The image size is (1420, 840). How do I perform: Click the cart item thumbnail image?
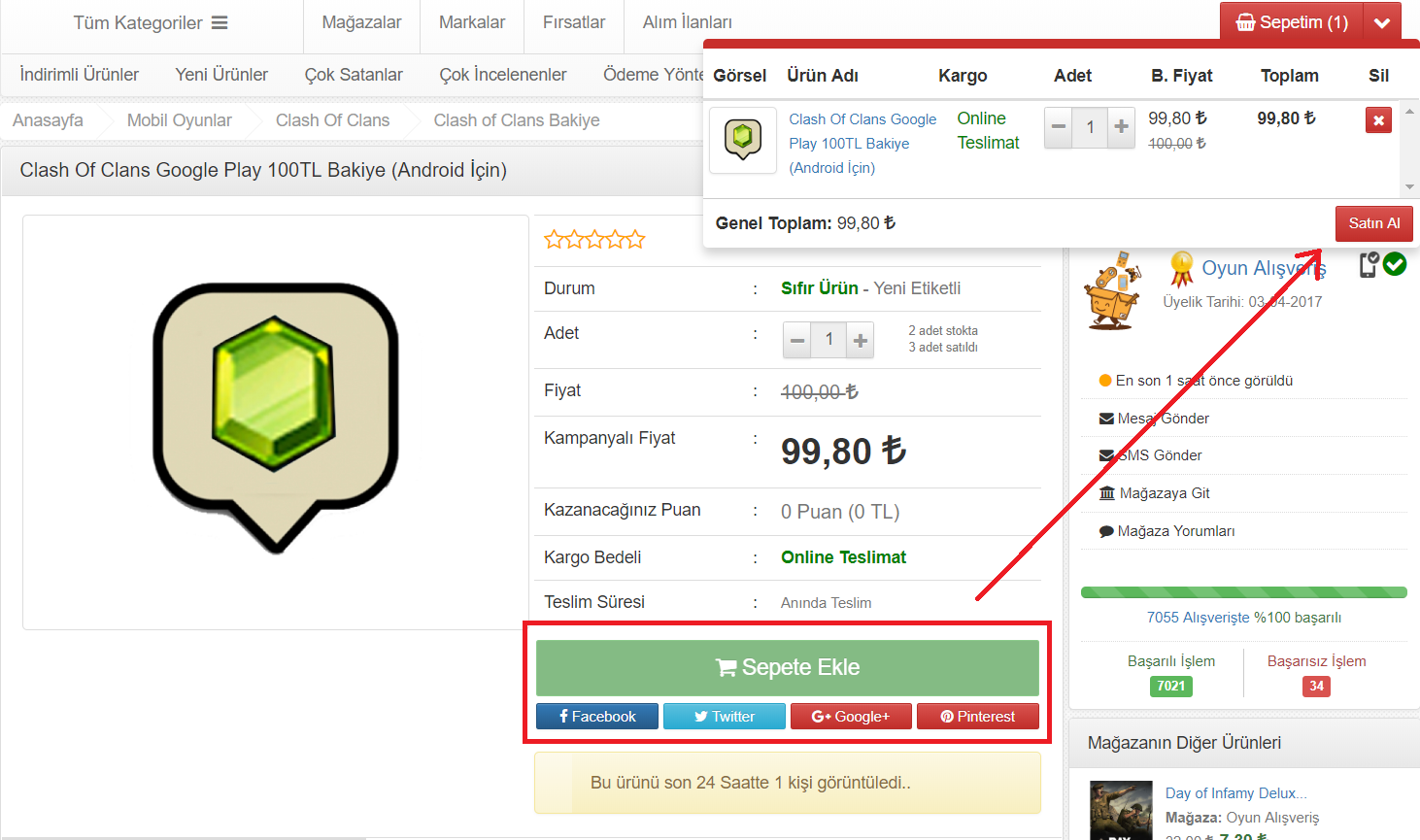click(x=743, y=141)
